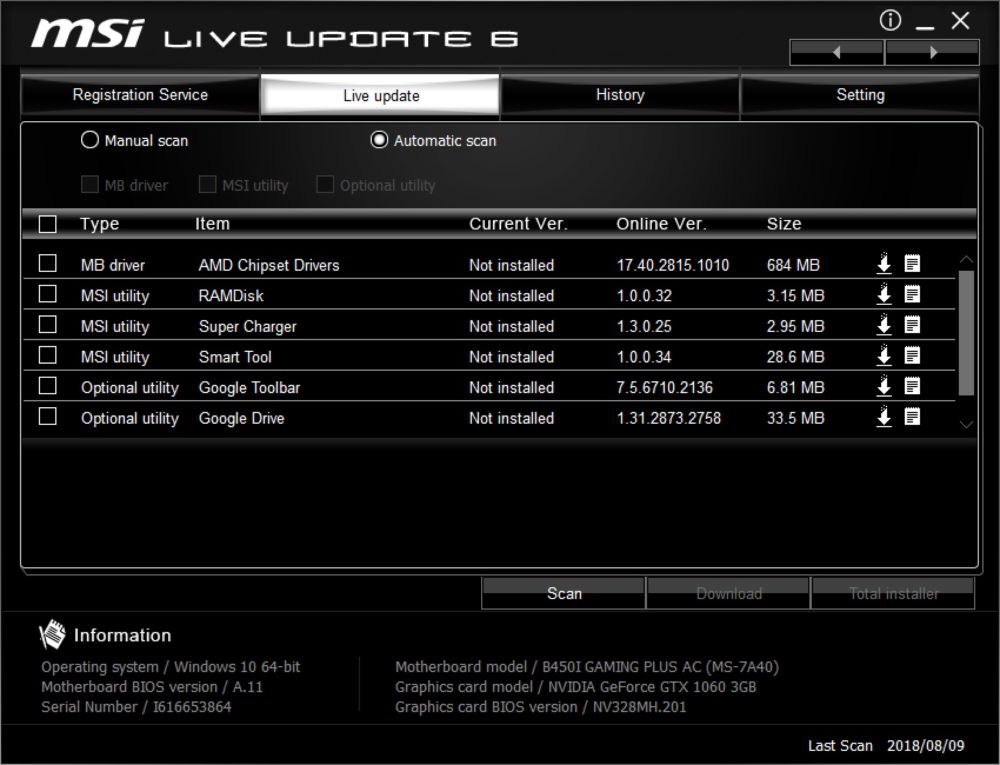The image size is (1000, 765).
Task: Check the AMD Chipset Drivers row
Action: (48, 263)
